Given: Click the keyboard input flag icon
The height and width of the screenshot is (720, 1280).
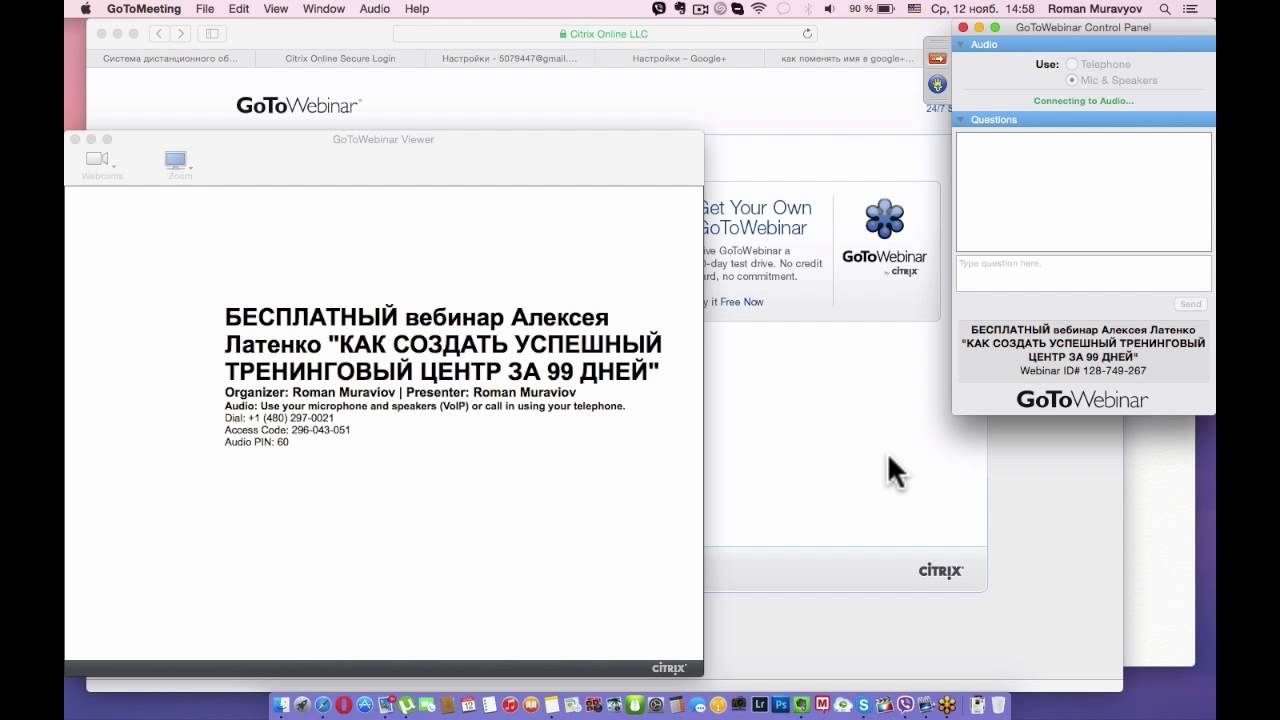Looking at the screenshot, I should point(914,9).
